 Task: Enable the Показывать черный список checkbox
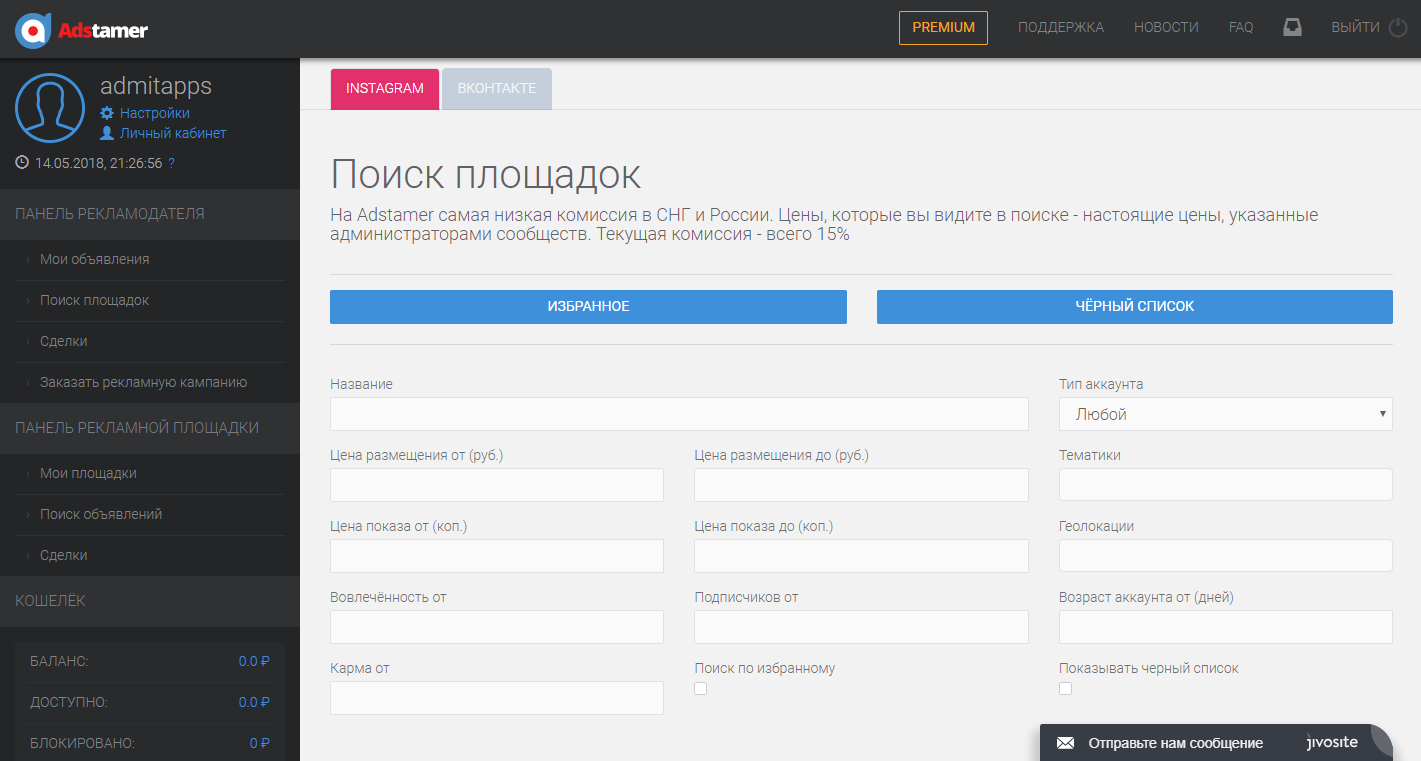(1065, 688)
